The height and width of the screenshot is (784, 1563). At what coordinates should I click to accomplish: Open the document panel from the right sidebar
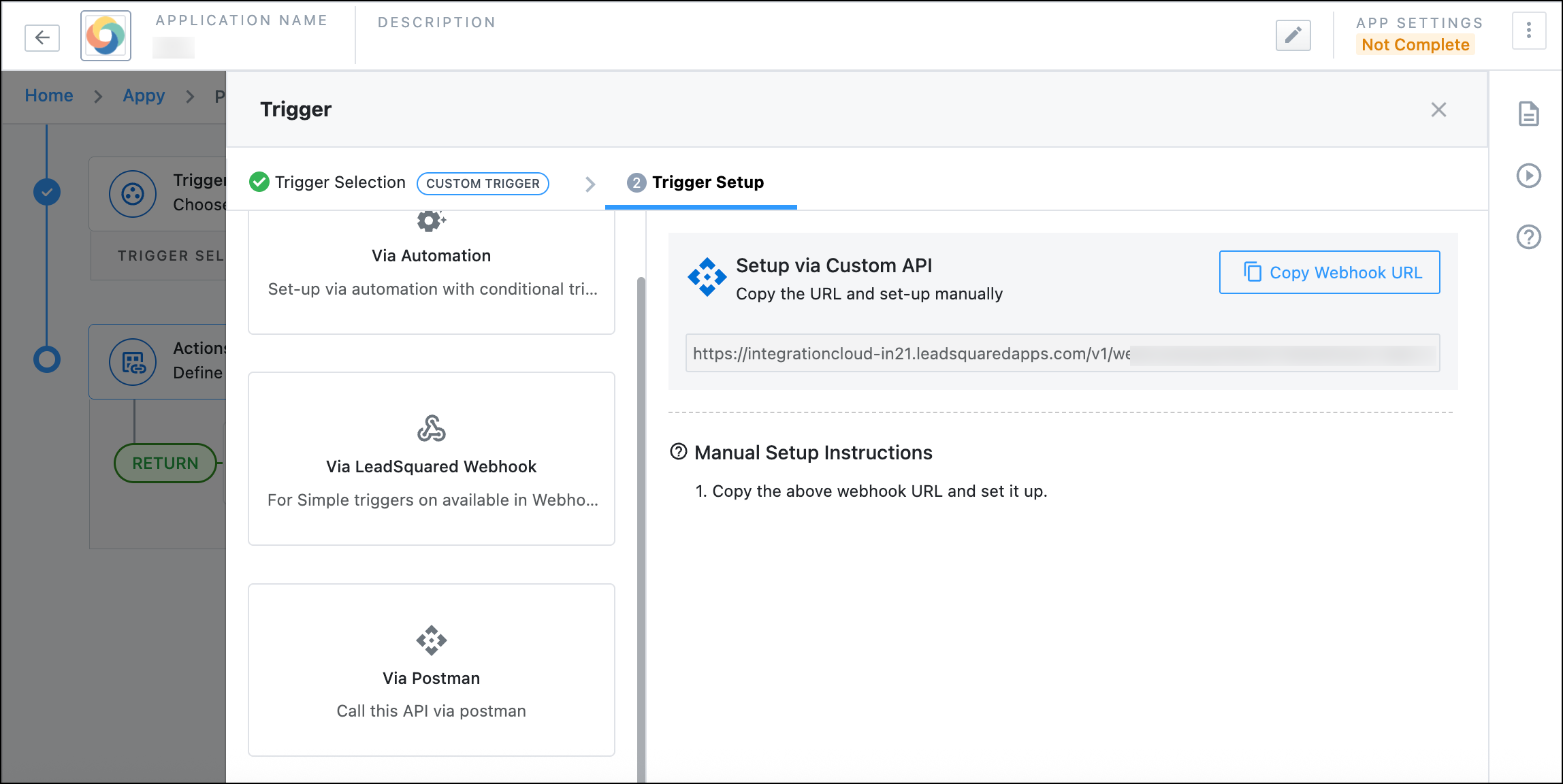tap(1528, 114)
